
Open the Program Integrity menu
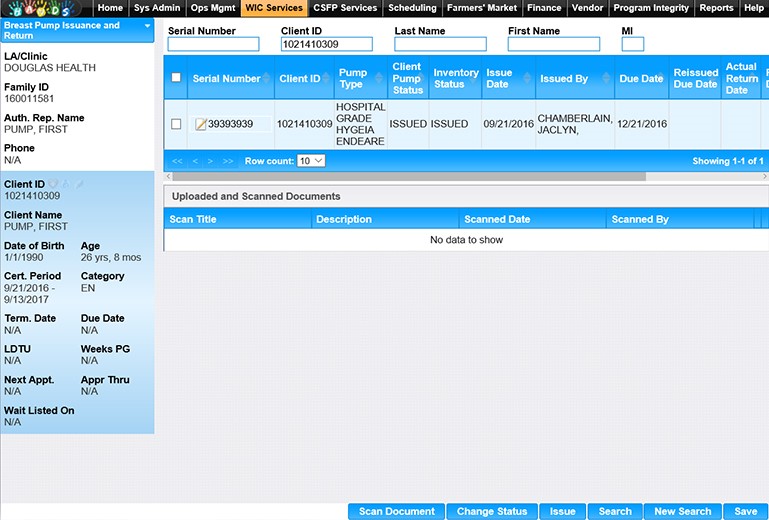[651, 8]
